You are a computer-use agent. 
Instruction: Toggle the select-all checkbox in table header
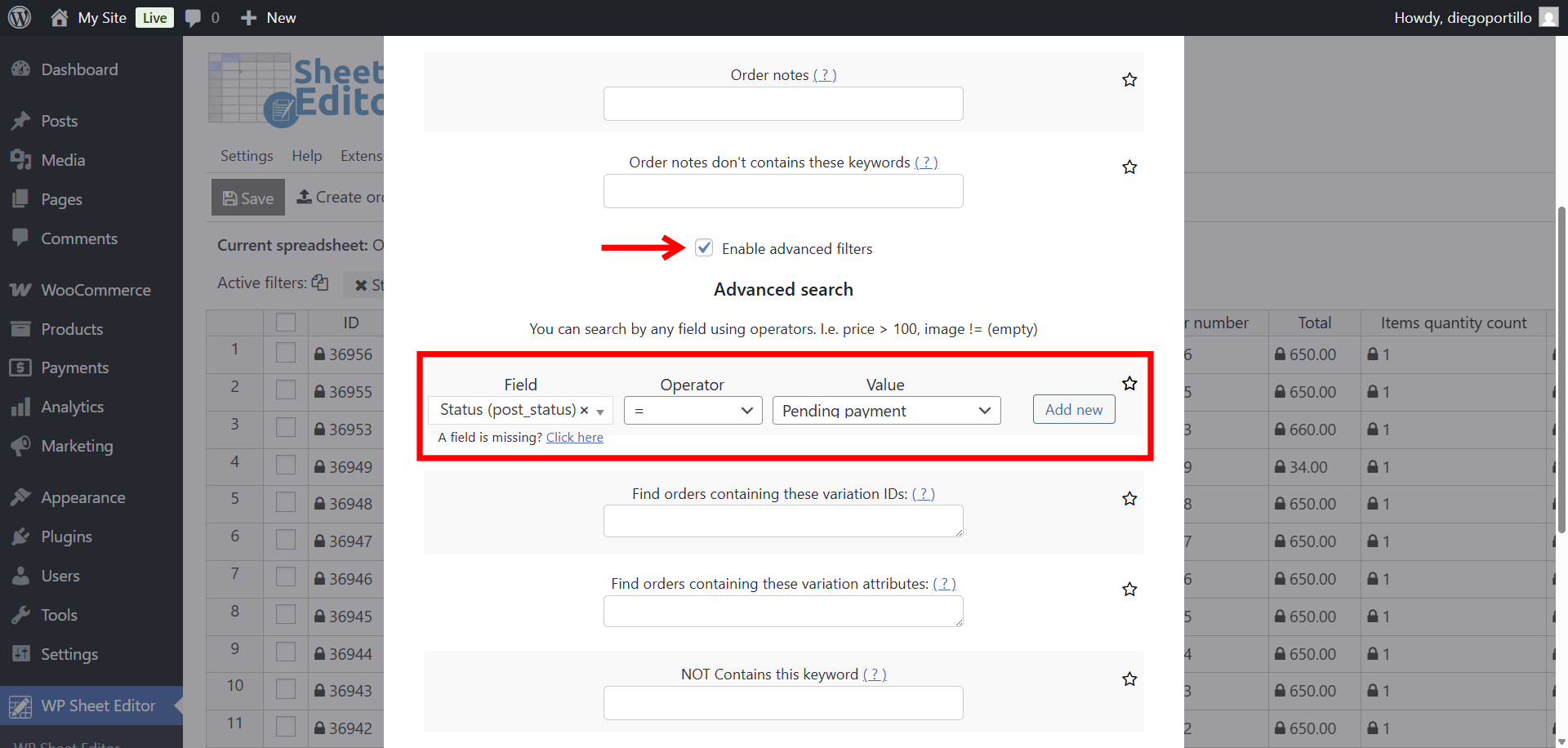click(x=285, y=323)
